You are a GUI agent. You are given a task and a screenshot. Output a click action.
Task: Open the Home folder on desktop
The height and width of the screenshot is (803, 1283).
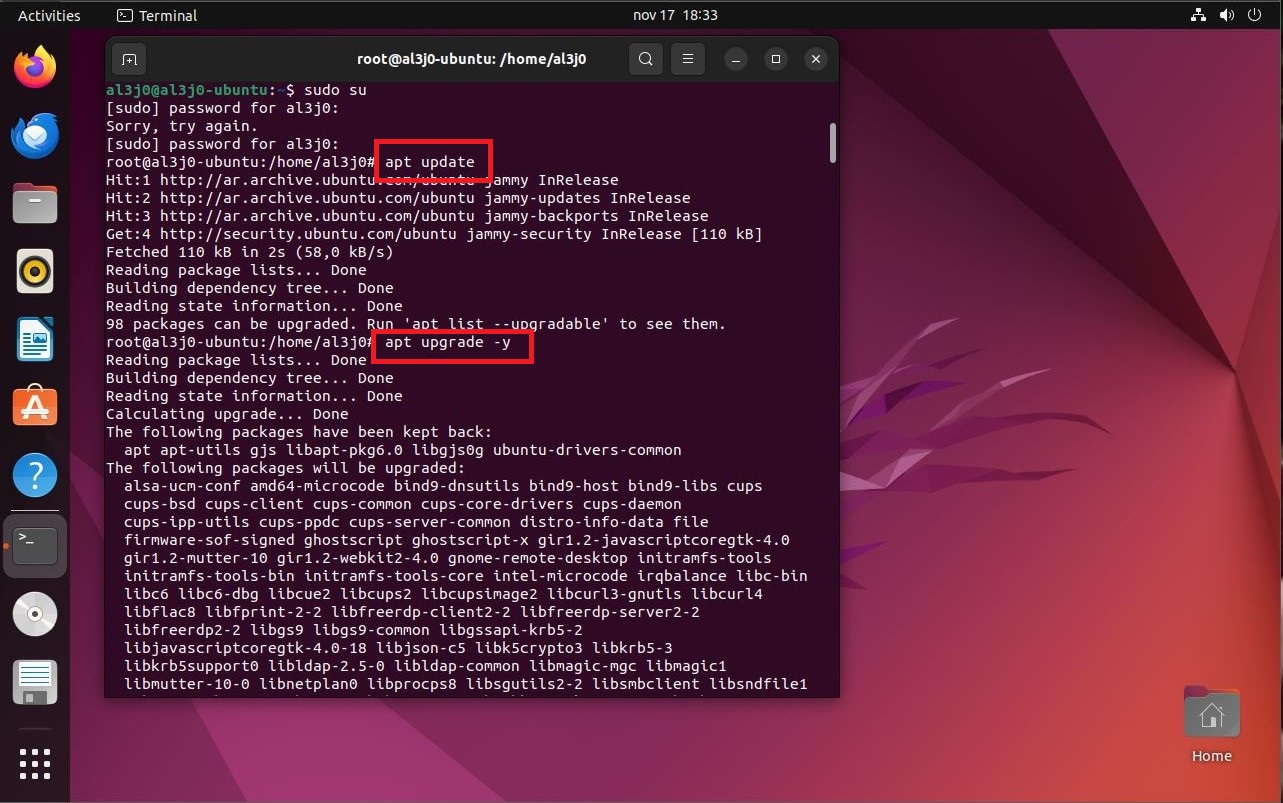(x=1211, y=726)
